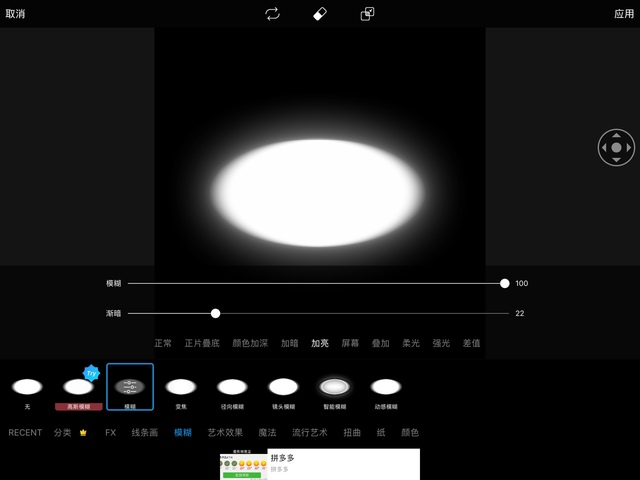Select the 无 (none) effect thumbnail
Screen dimensions: 640x480
(27, 387)
